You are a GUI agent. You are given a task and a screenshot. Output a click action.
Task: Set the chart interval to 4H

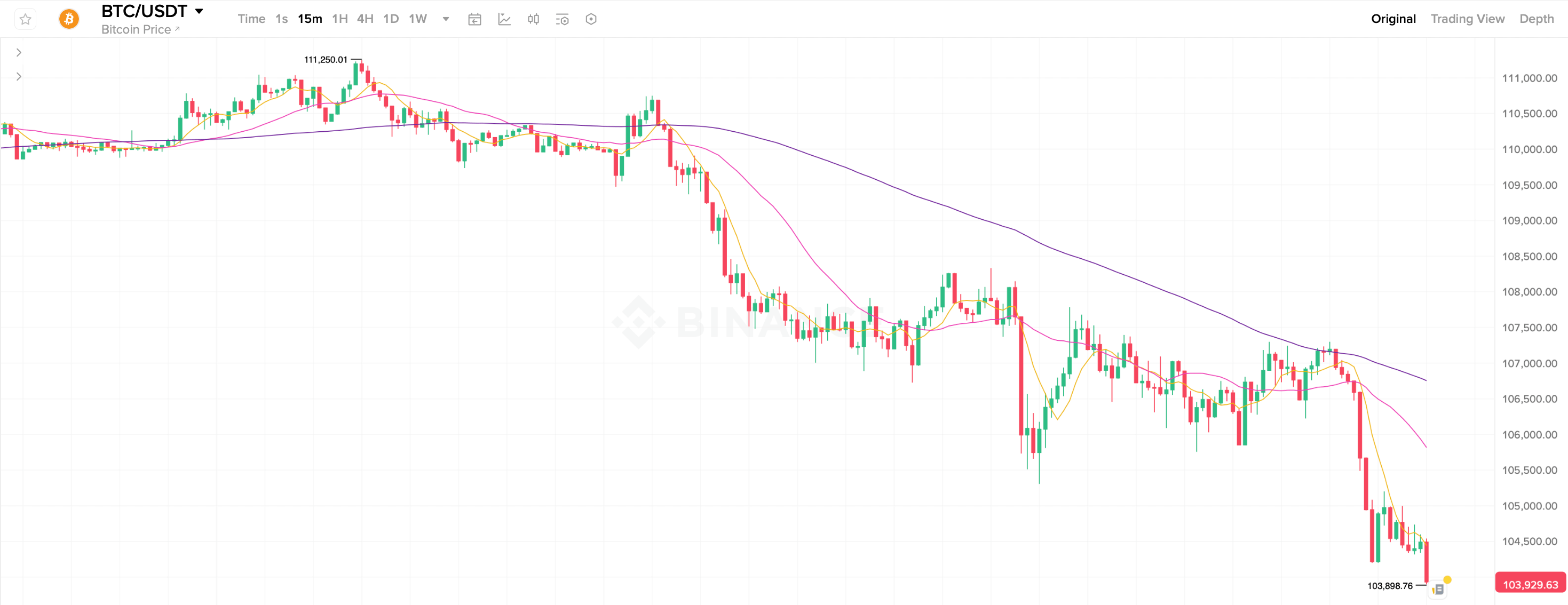click(365, 19)
